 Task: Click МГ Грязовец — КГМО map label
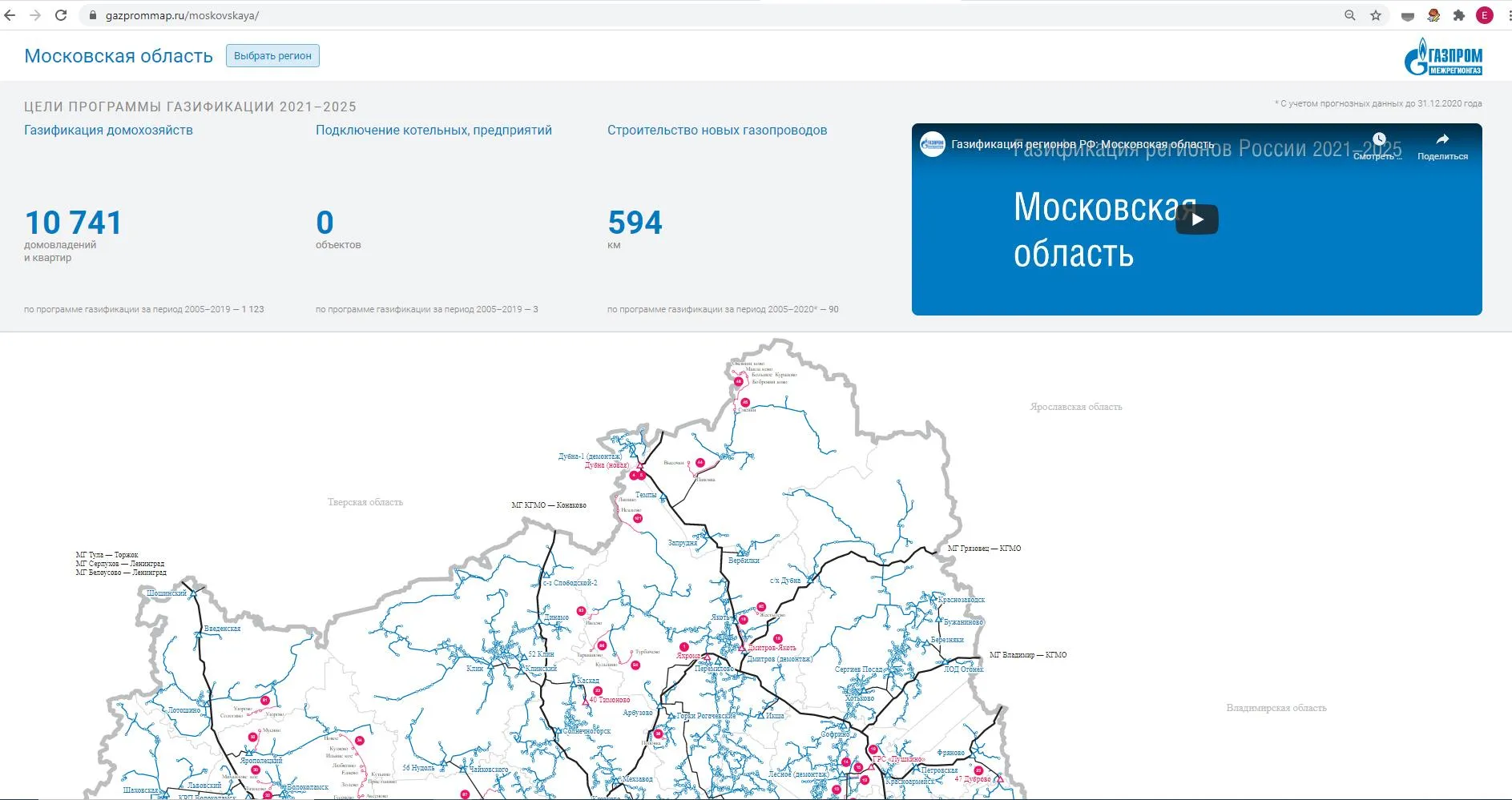(984, 549)
